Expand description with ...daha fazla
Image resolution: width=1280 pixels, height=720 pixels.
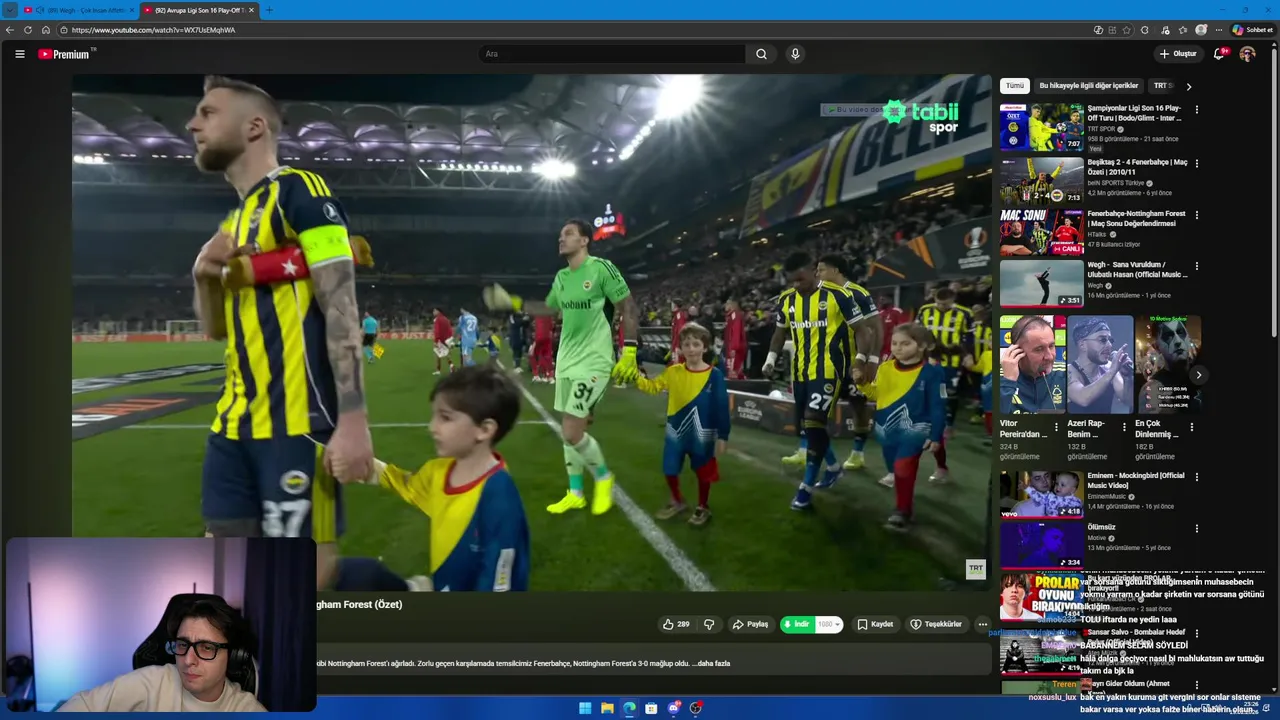click(x=711, y=663)
